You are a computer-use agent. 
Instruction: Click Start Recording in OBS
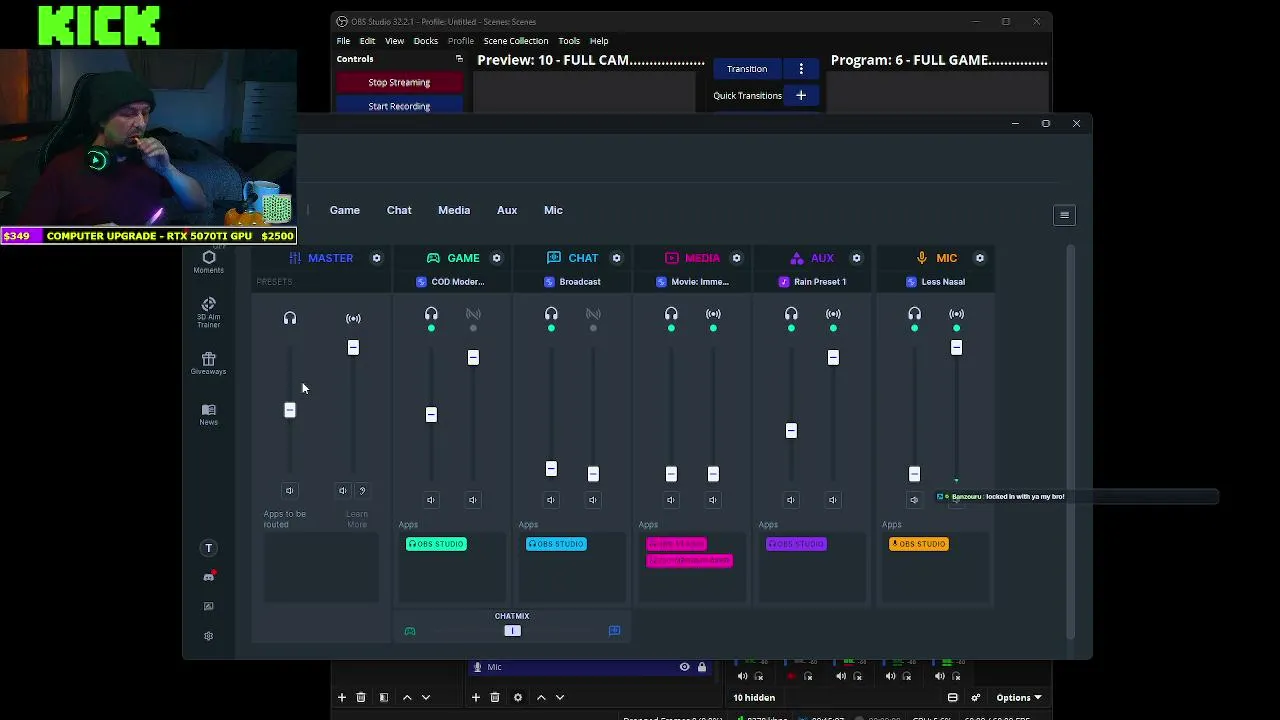399,106
